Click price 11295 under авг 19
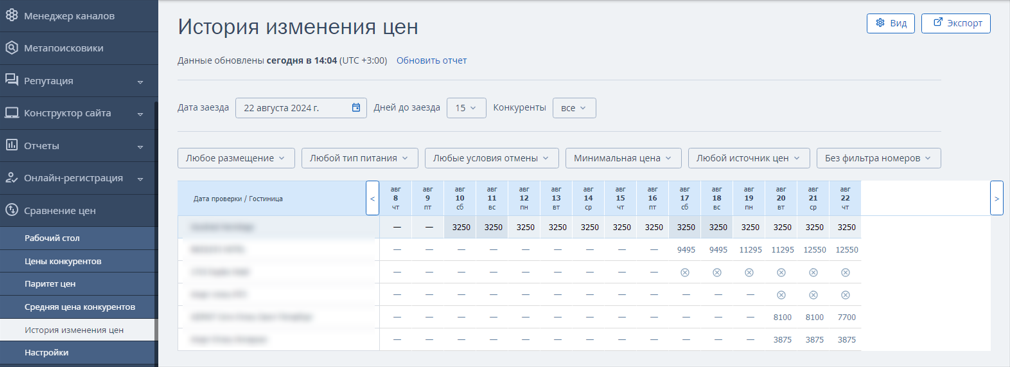 (x=749, y=250)
